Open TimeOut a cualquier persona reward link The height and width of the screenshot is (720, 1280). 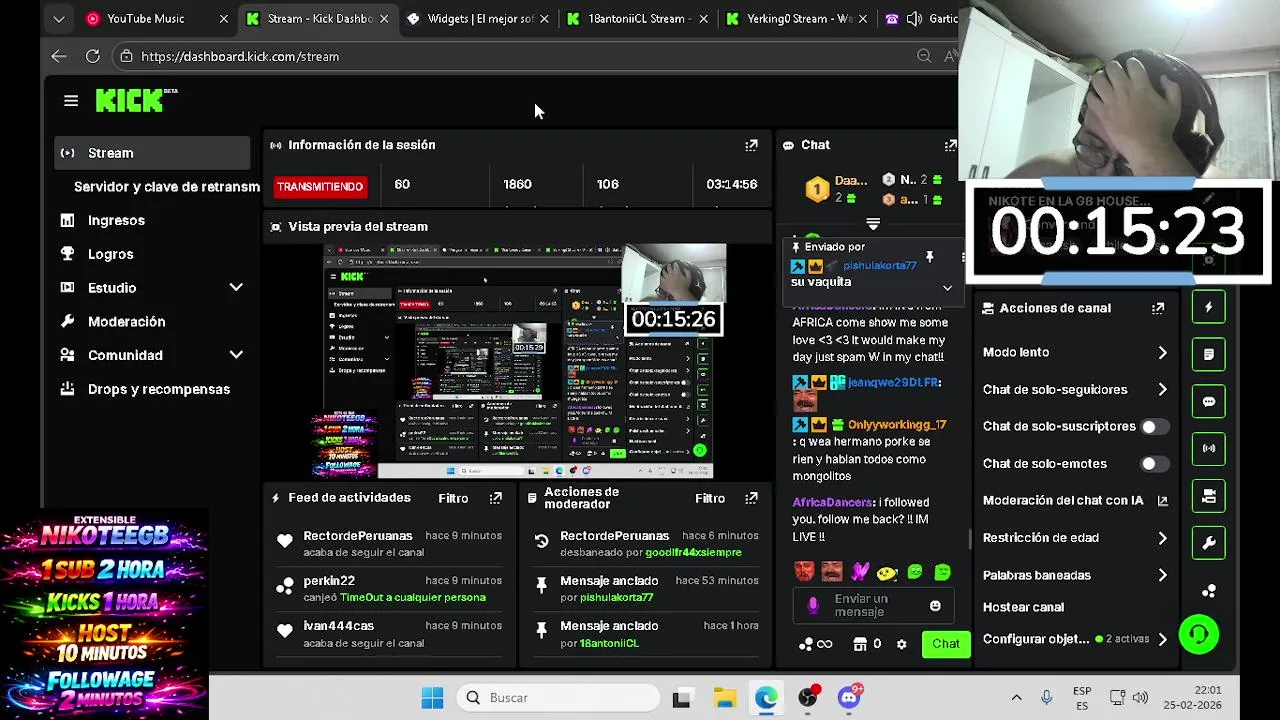tap(413, 597)
